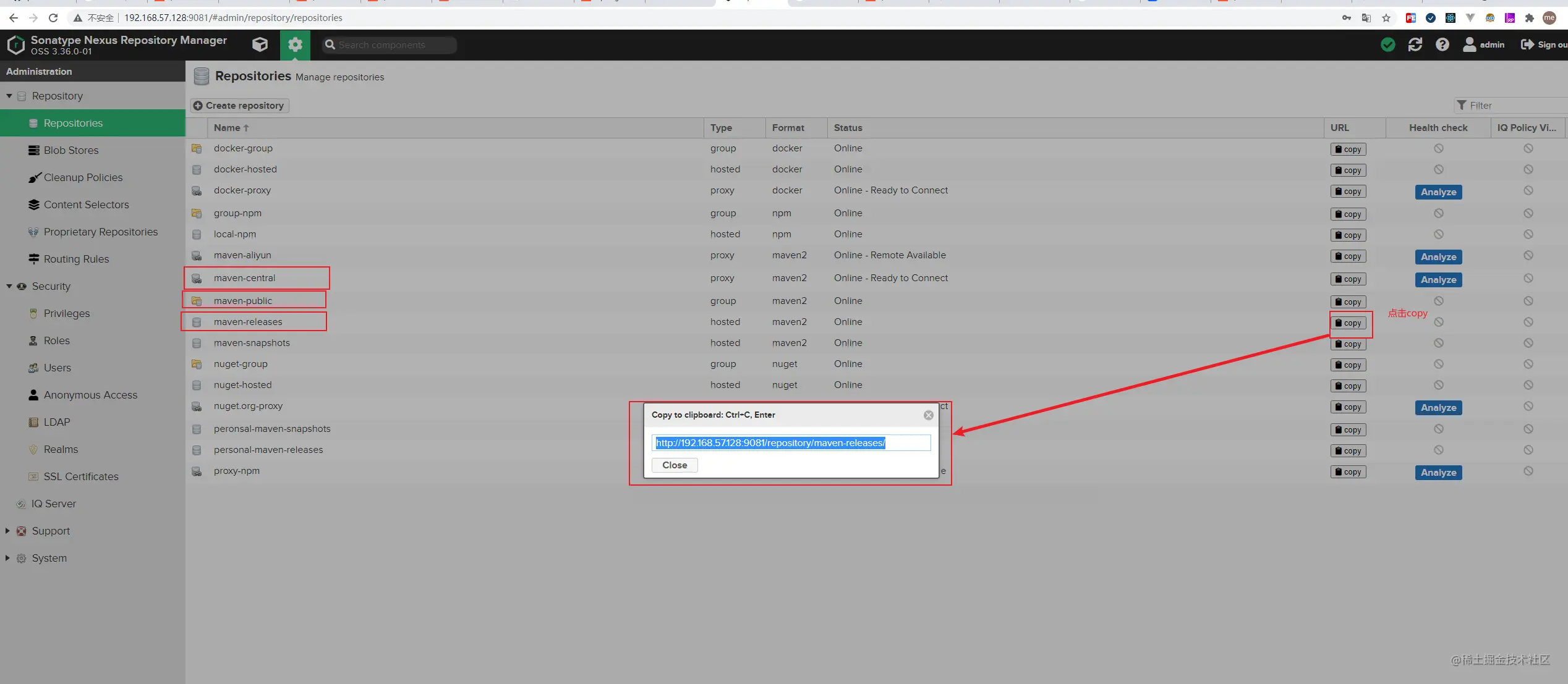This screenshot has height=684, width=1568.
Task: Sort by the Status column header
Action: point(1076,128)
